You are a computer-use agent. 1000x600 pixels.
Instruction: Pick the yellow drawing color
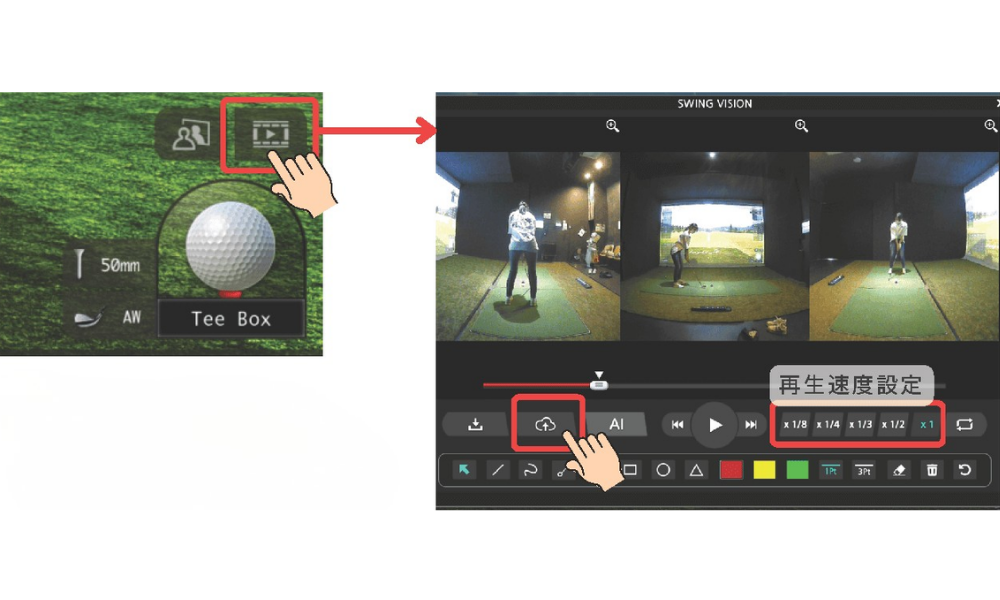(764, 471)
